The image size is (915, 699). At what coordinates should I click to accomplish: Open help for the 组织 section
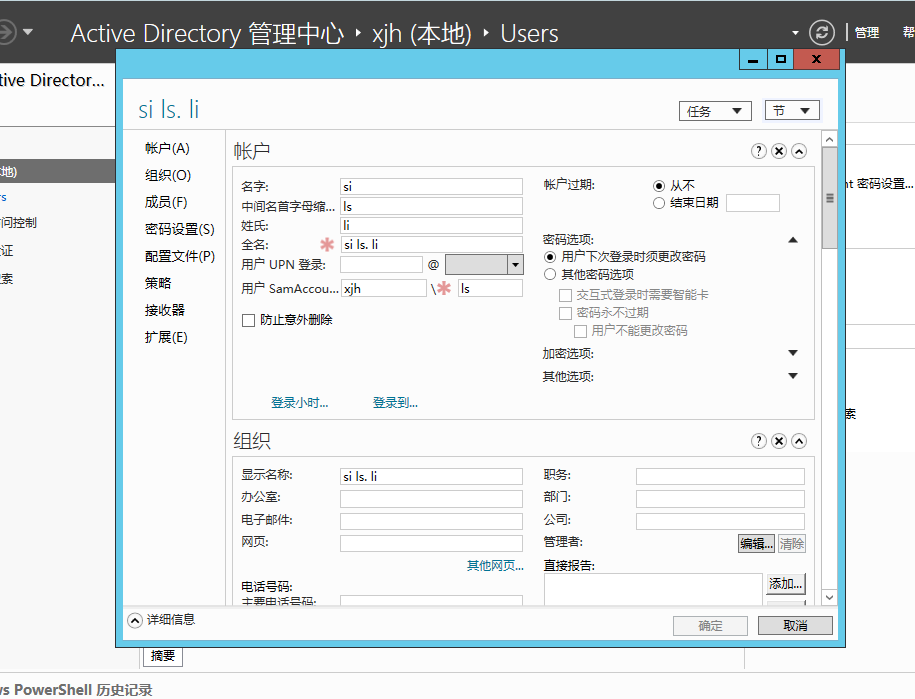click(x=758, y=441)
